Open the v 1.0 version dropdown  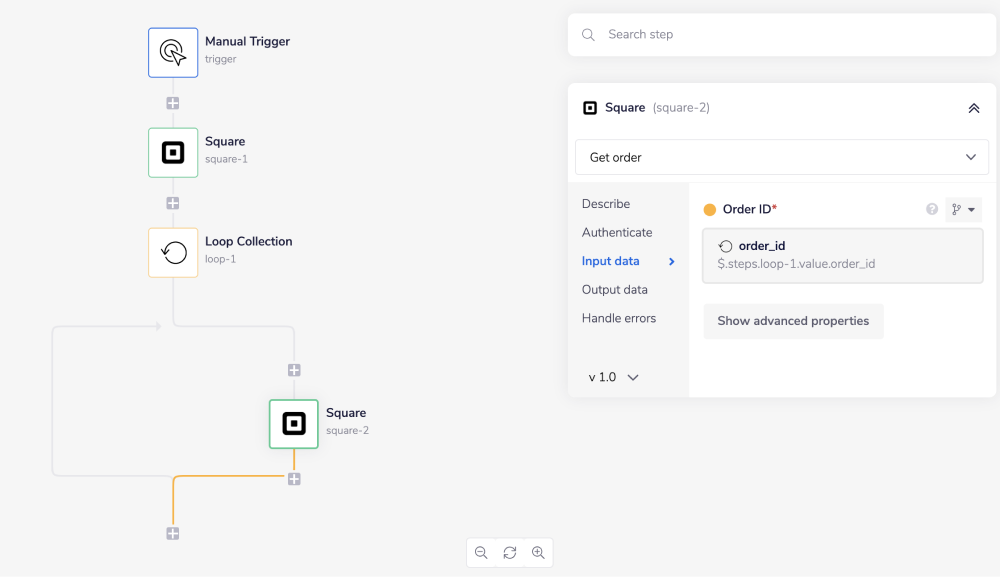pyautogui.click(x=613, y=377)
